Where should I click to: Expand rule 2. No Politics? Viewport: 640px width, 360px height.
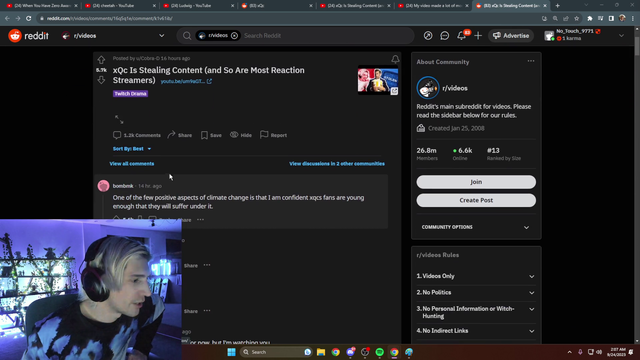pyautogui.click(x=476, y=293)
